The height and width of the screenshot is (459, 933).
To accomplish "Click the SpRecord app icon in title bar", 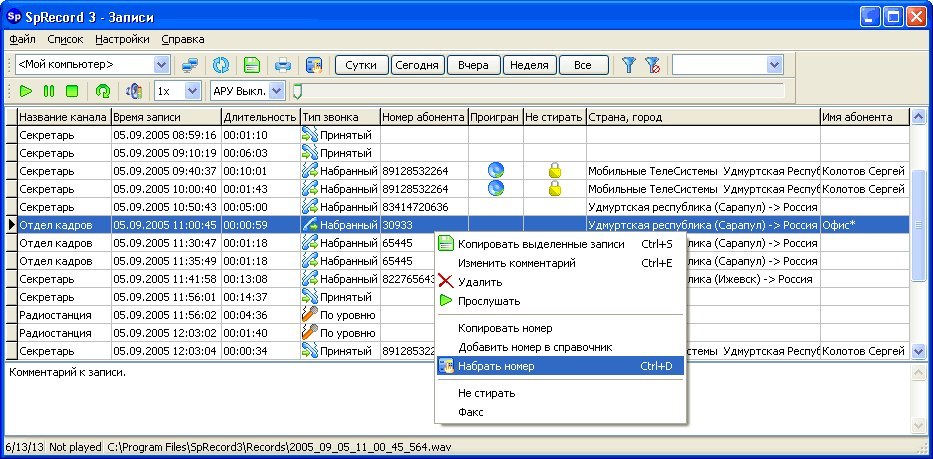I will pos(13,16).
